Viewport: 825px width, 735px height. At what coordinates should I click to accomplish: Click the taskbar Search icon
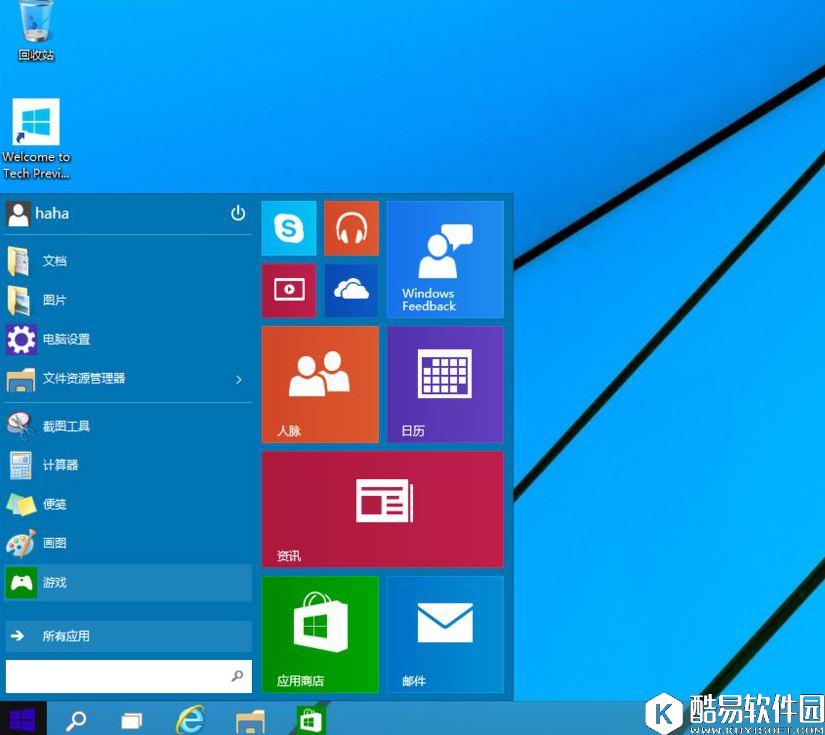tap(75, 718)
